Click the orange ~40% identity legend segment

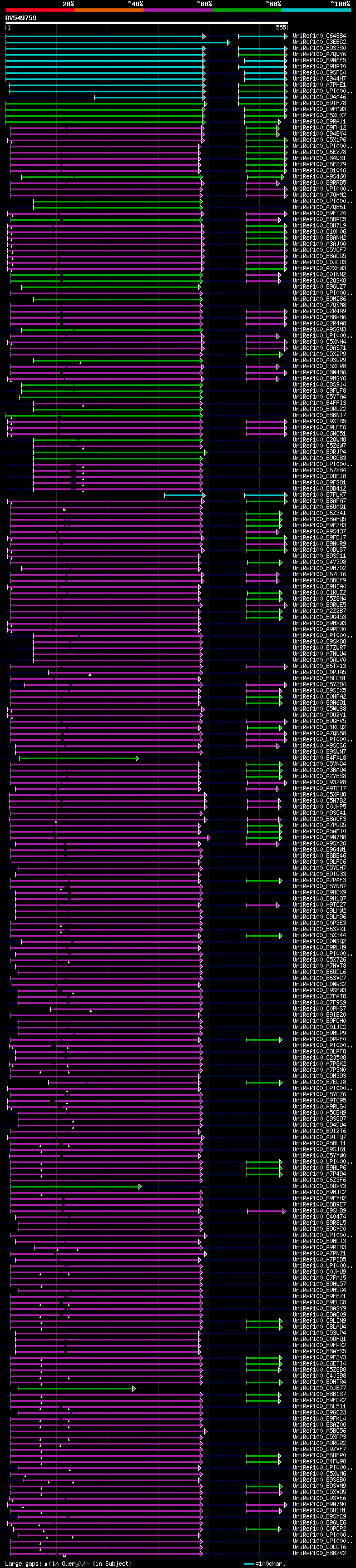(108, 10)
